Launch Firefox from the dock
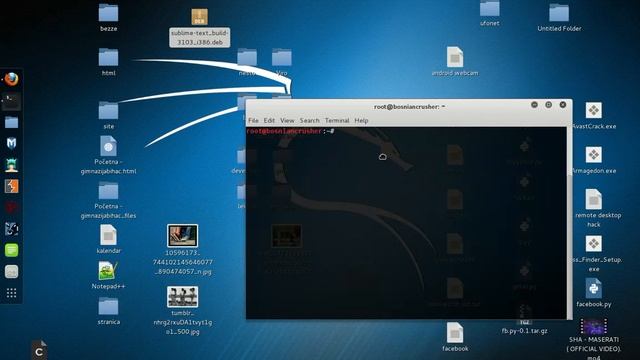 (x=11, y=79)
